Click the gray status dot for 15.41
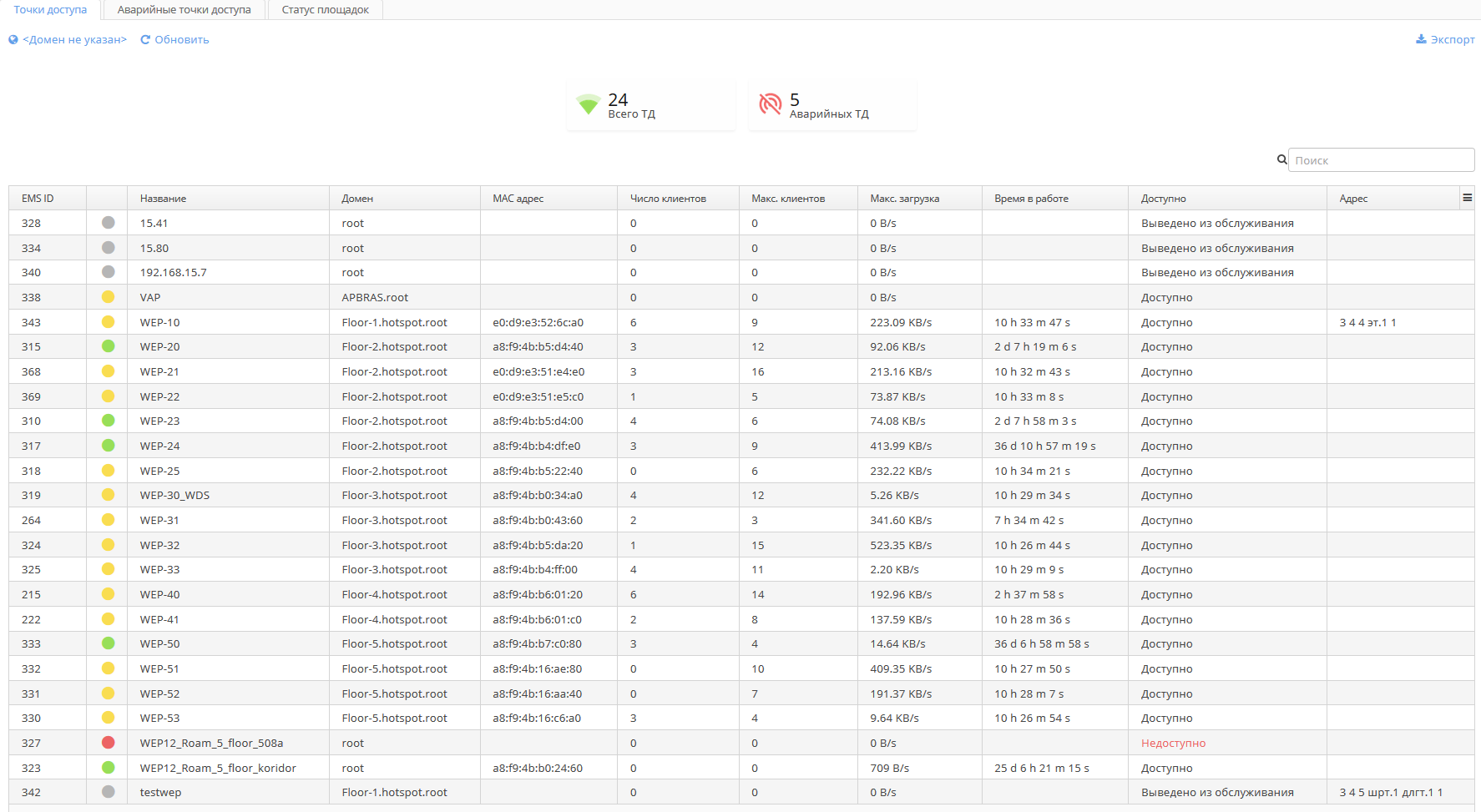The width and height of the screenshot is (1481, 812). pyautogui.click(x=108, y=223)
